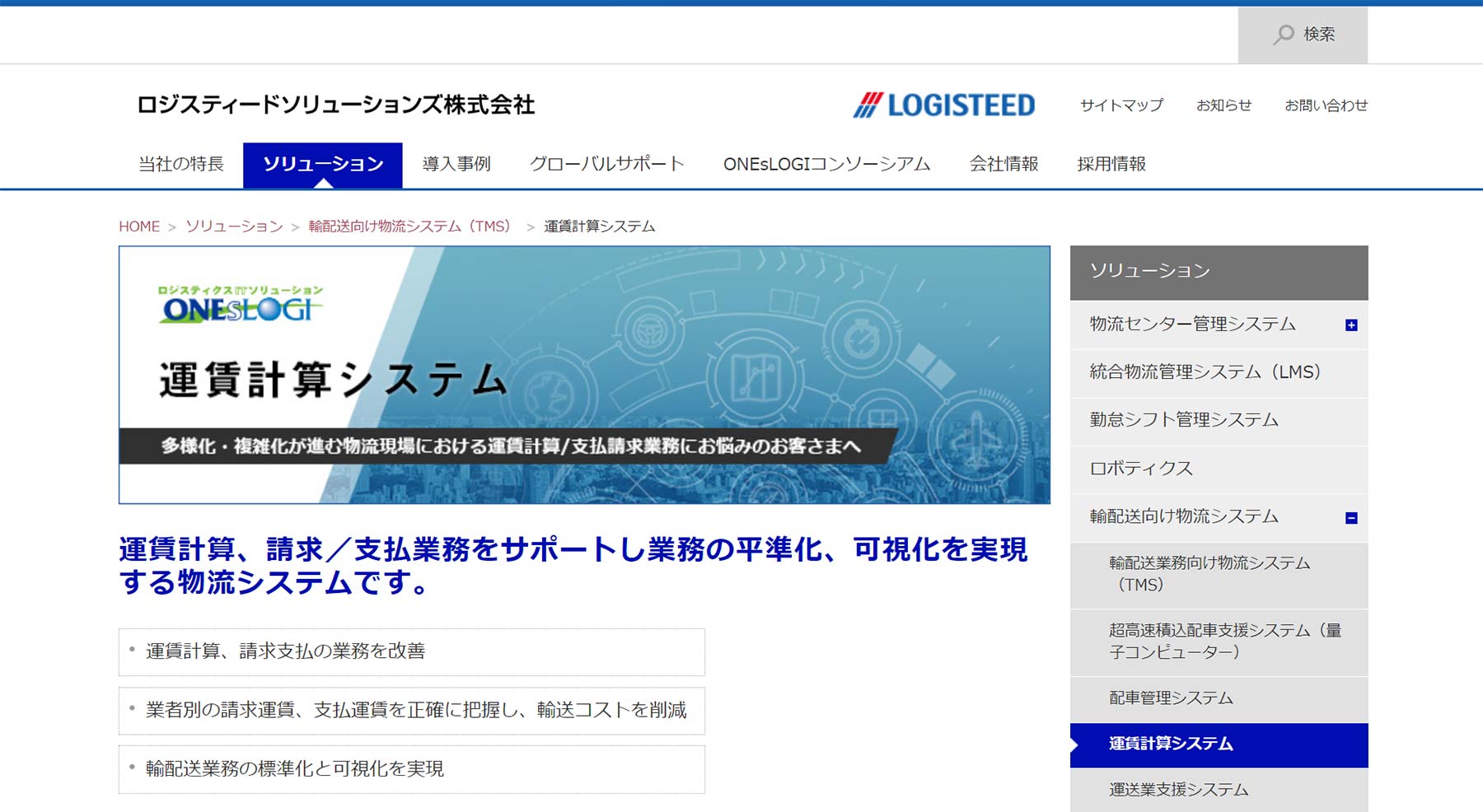Click ソリューション breadcrumb link
The height and width of the screenshot is (812, 1483).
(234, 226)
